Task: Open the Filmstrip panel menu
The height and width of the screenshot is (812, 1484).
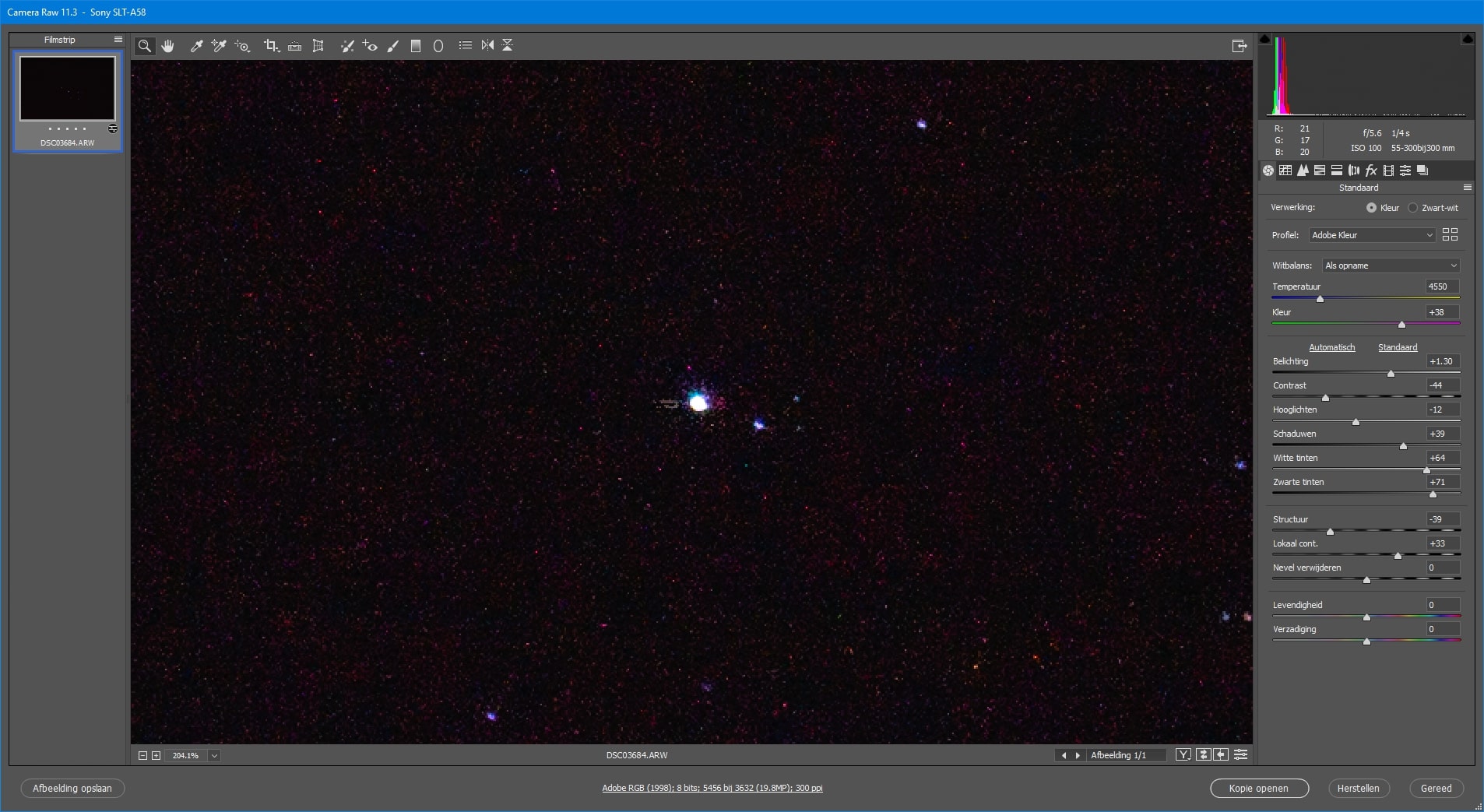Action: 118,40
